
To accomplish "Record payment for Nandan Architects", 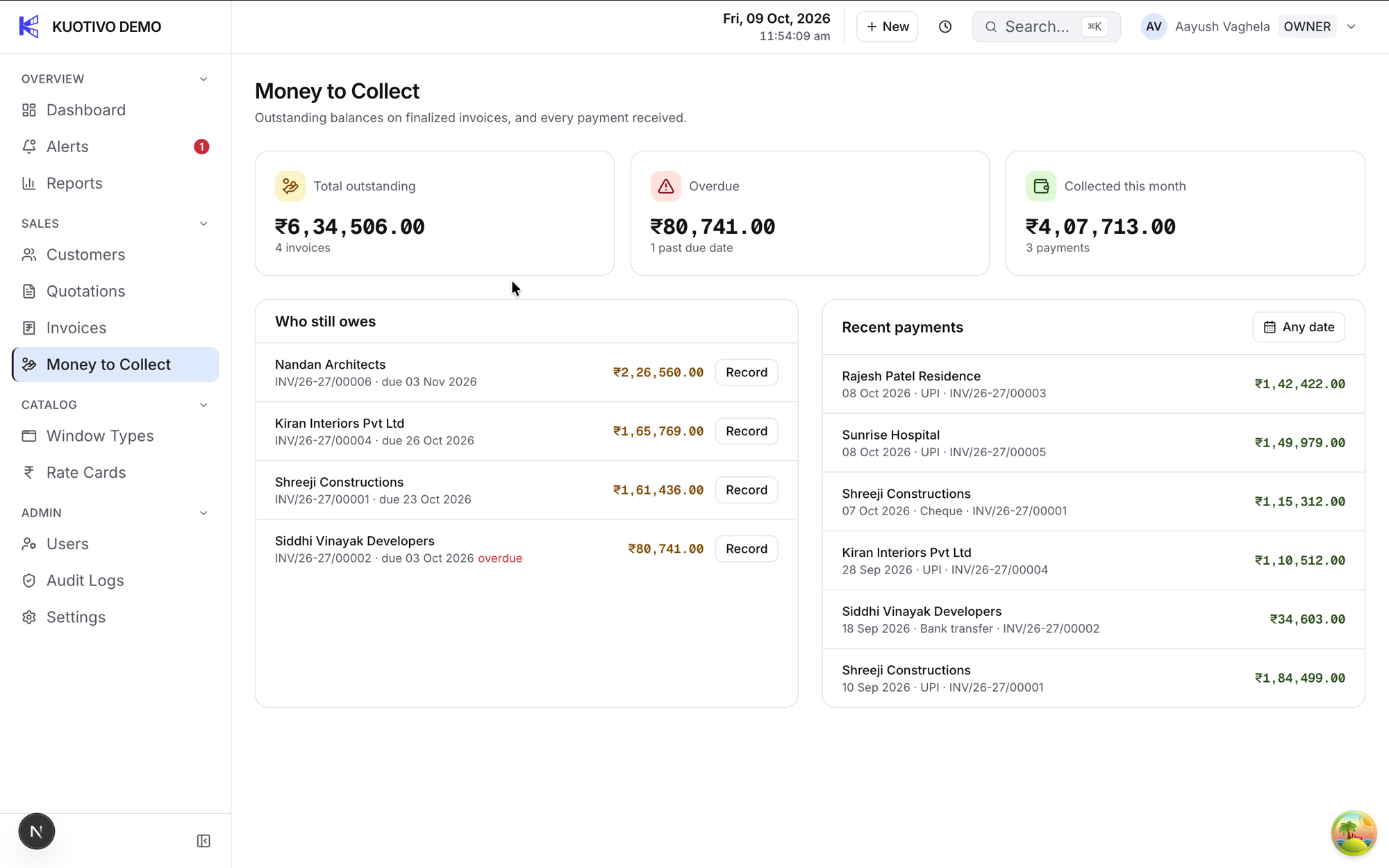I will (747, 372).
